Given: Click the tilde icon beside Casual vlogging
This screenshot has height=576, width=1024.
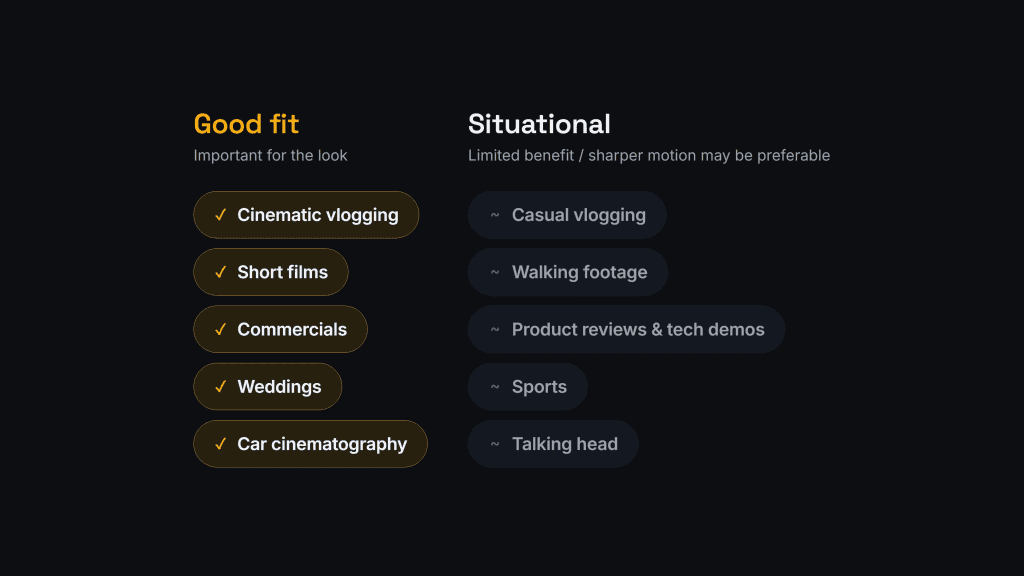Looking at the screenshot, I should (495, 215).
